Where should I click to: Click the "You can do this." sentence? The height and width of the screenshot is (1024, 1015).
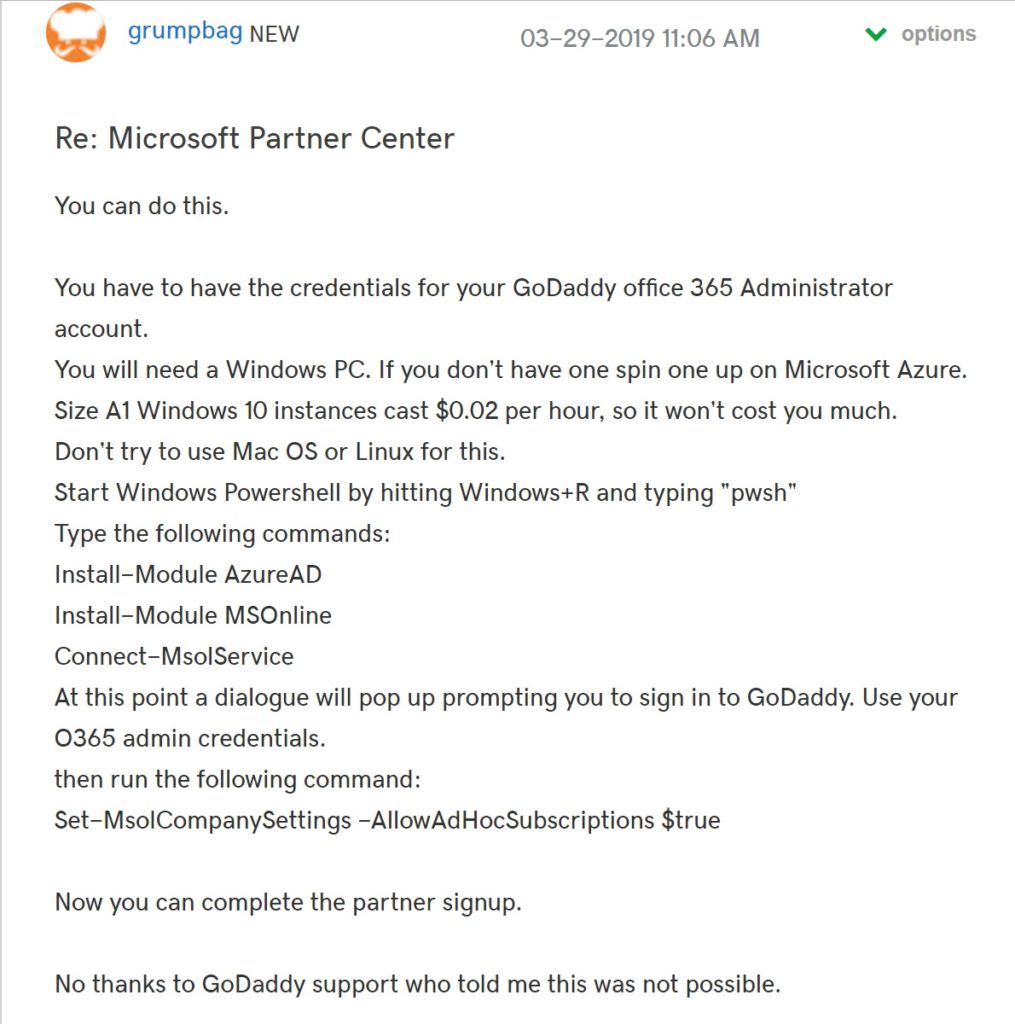(x=142, y=206)
